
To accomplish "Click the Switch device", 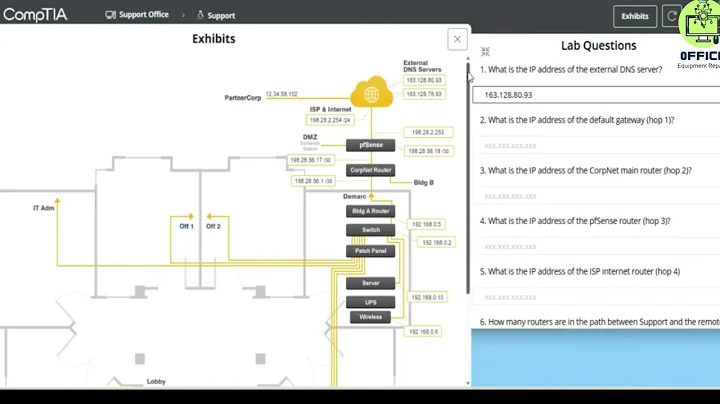I will (x=371, y=230).
